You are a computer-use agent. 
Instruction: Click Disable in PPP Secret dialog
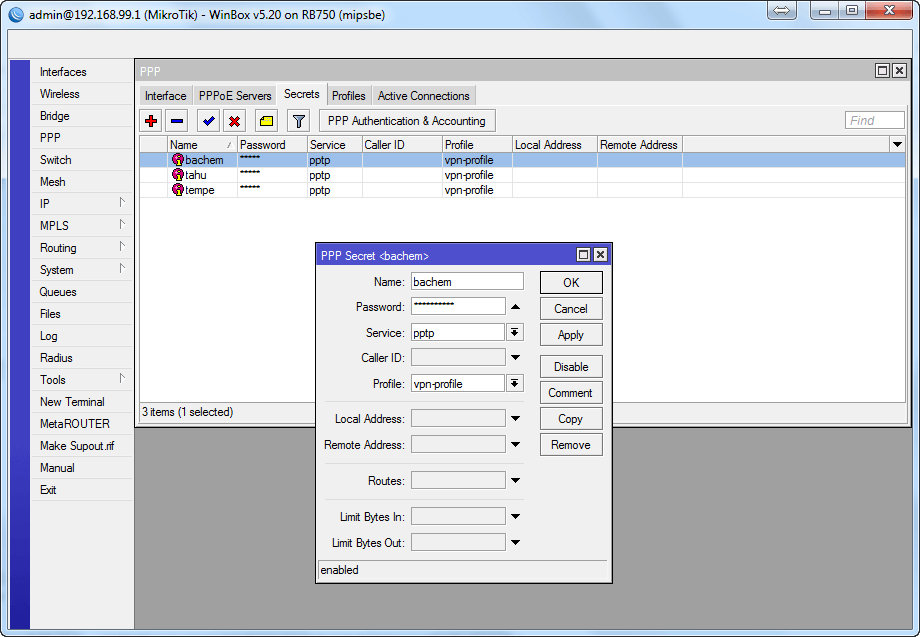pos(571,367)
